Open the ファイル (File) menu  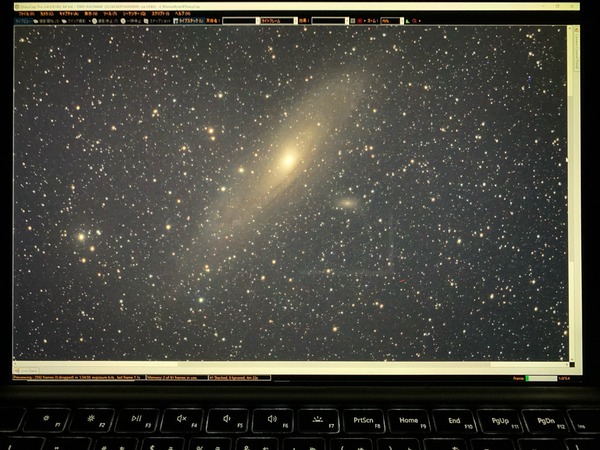[26, 14]
